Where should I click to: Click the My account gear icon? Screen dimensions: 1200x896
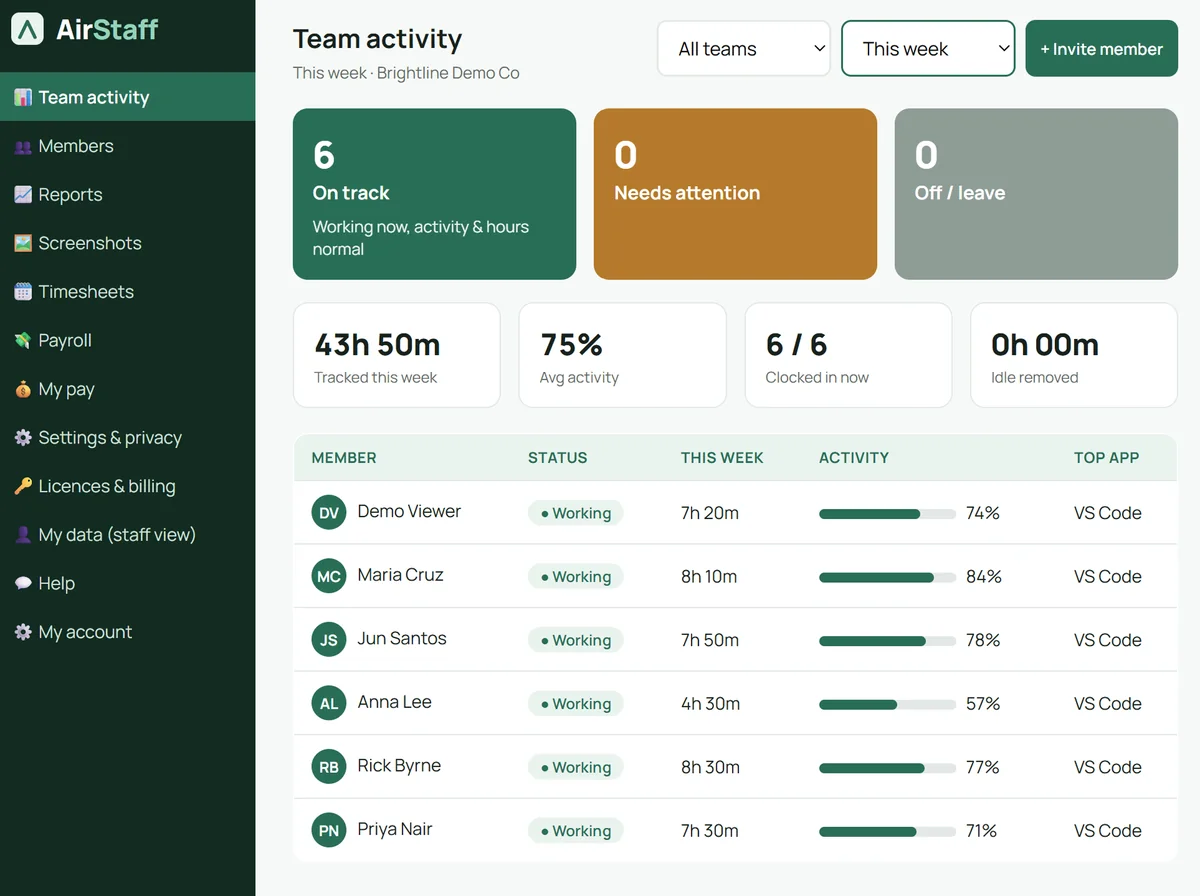click(23, 632)
